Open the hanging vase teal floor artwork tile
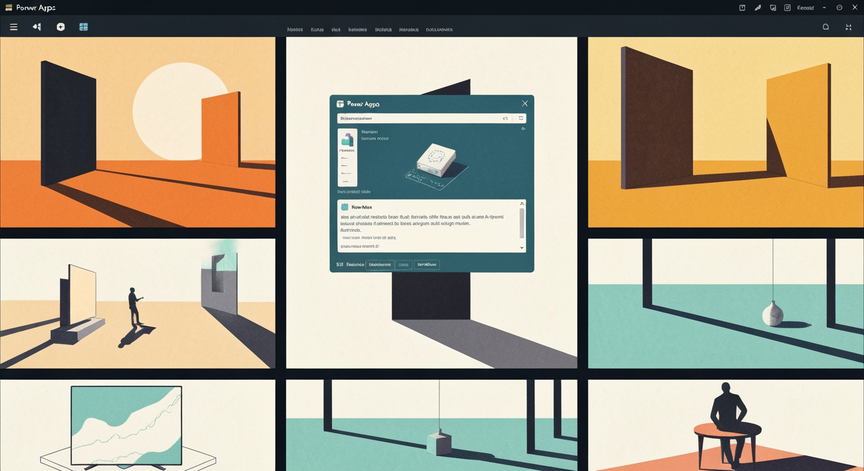 pos(726,304)
